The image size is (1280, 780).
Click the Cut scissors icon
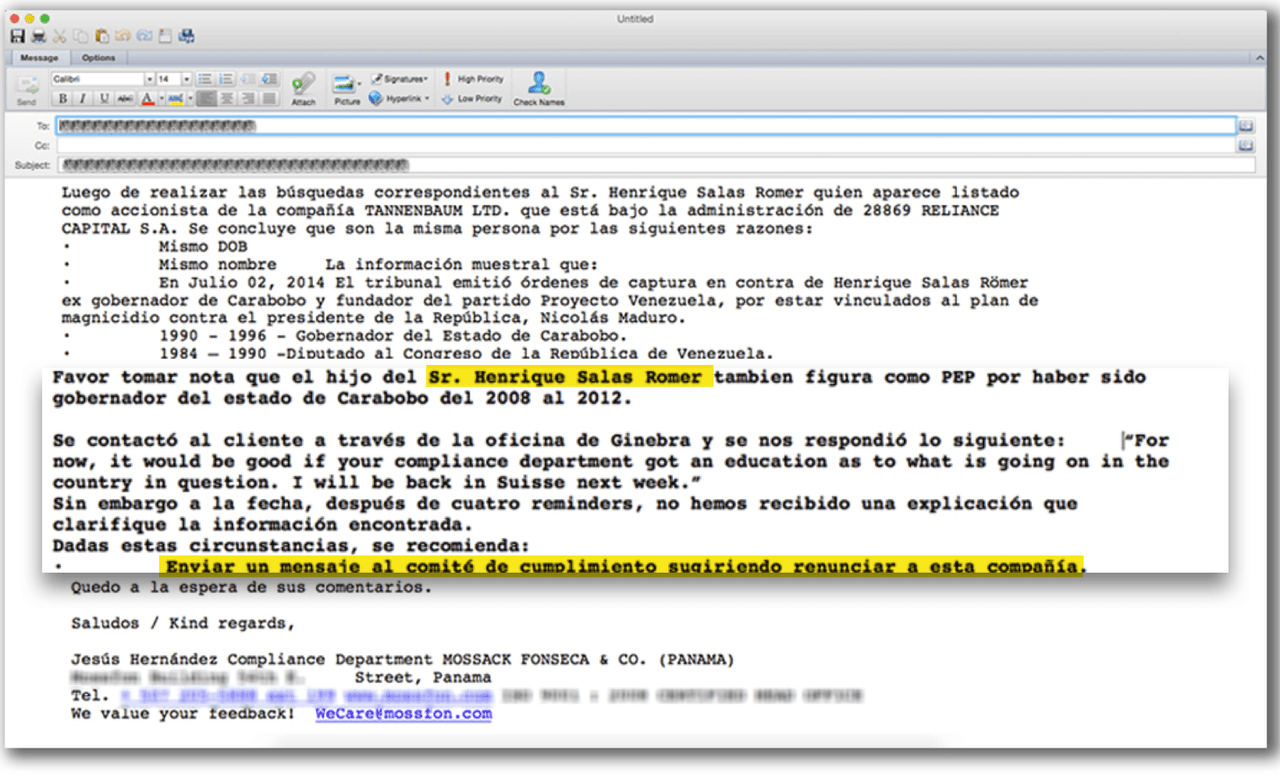pyautogui.click(x=59, y=36)
